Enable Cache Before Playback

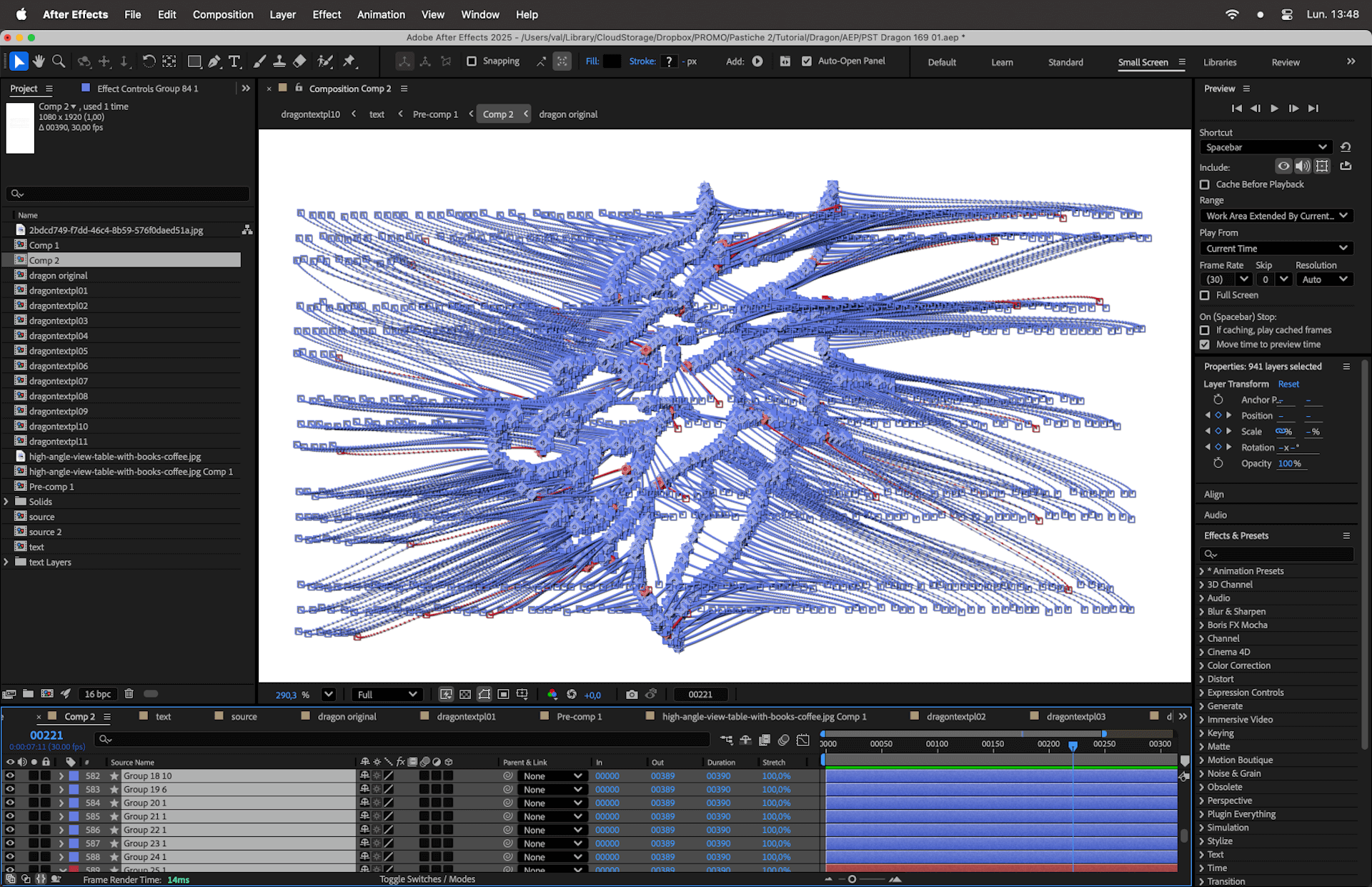1205,184
